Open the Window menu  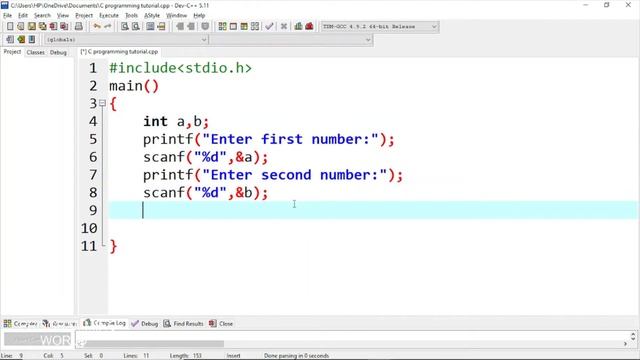(176, 16)
